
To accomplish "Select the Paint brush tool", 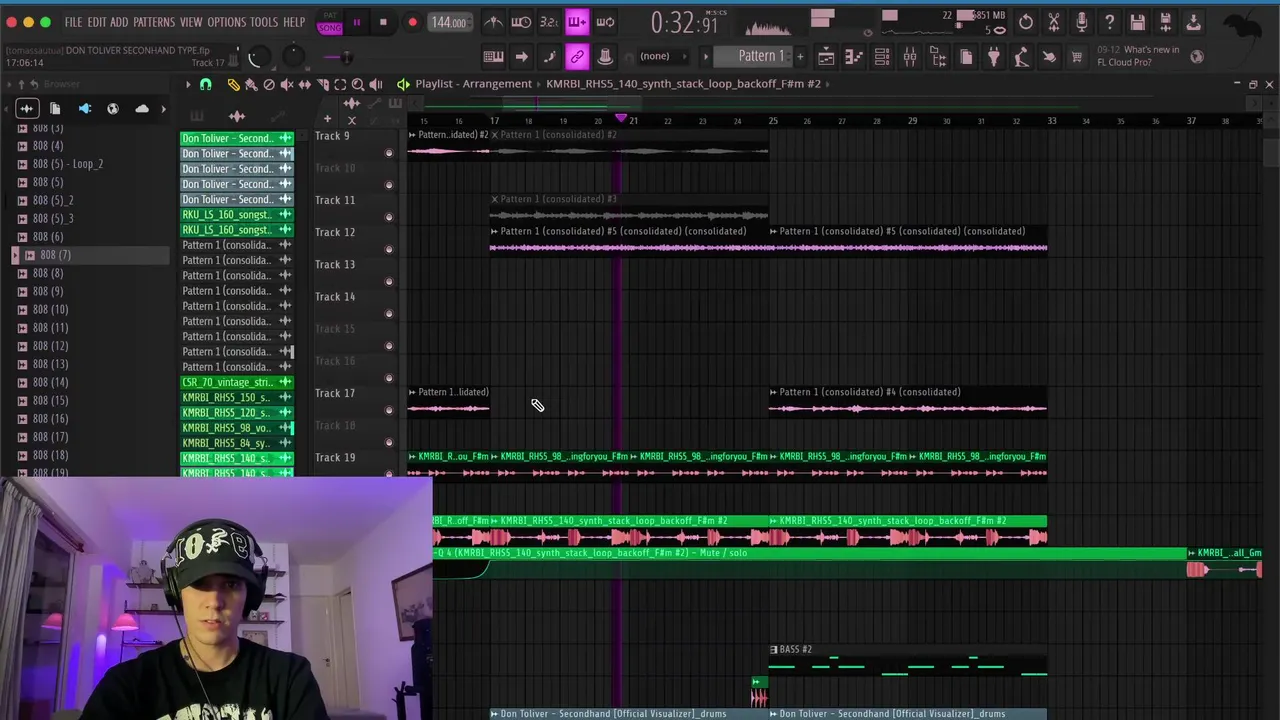I will click(x=251, y=85).
